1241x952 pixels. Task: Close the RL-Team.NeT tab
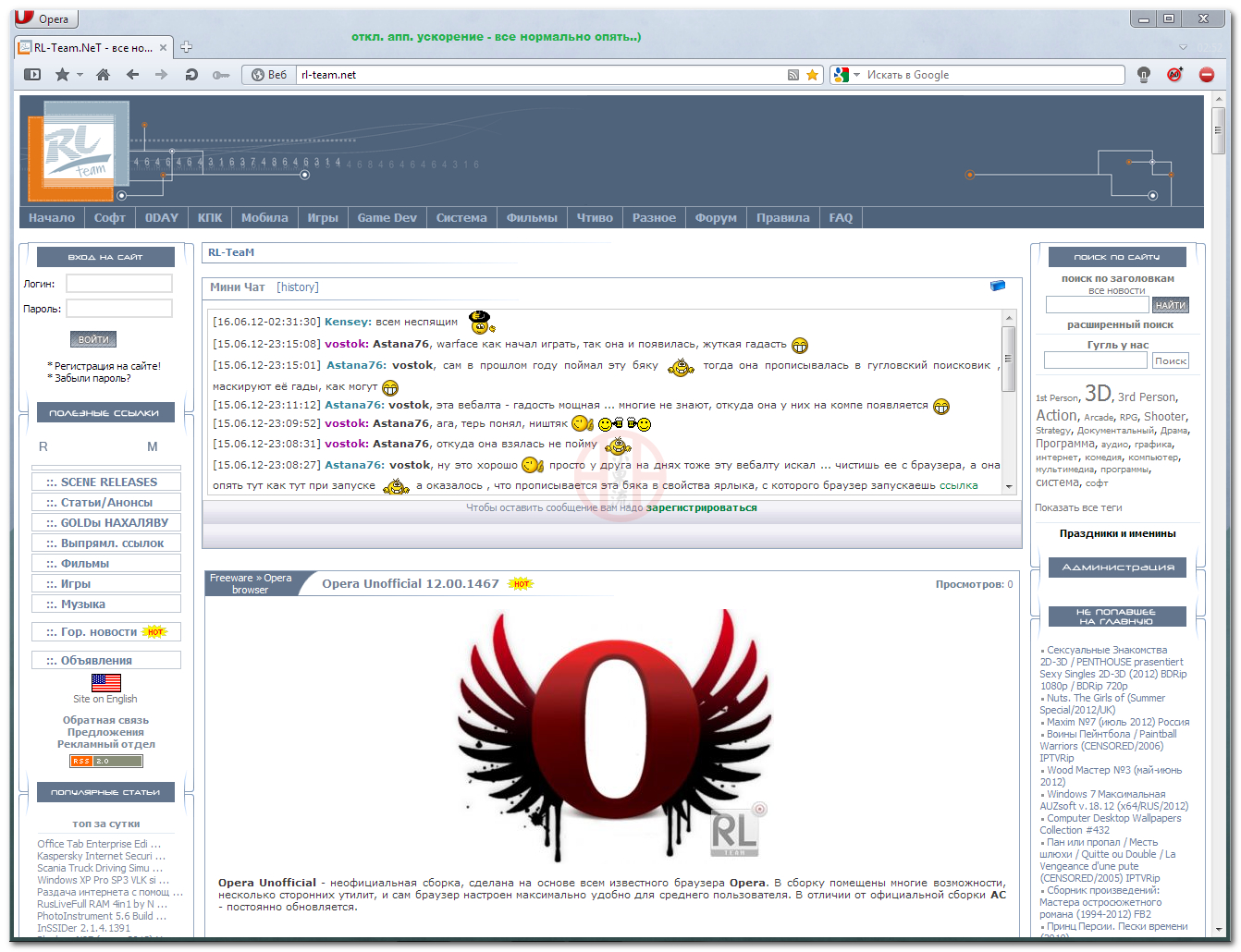[164, 47]
